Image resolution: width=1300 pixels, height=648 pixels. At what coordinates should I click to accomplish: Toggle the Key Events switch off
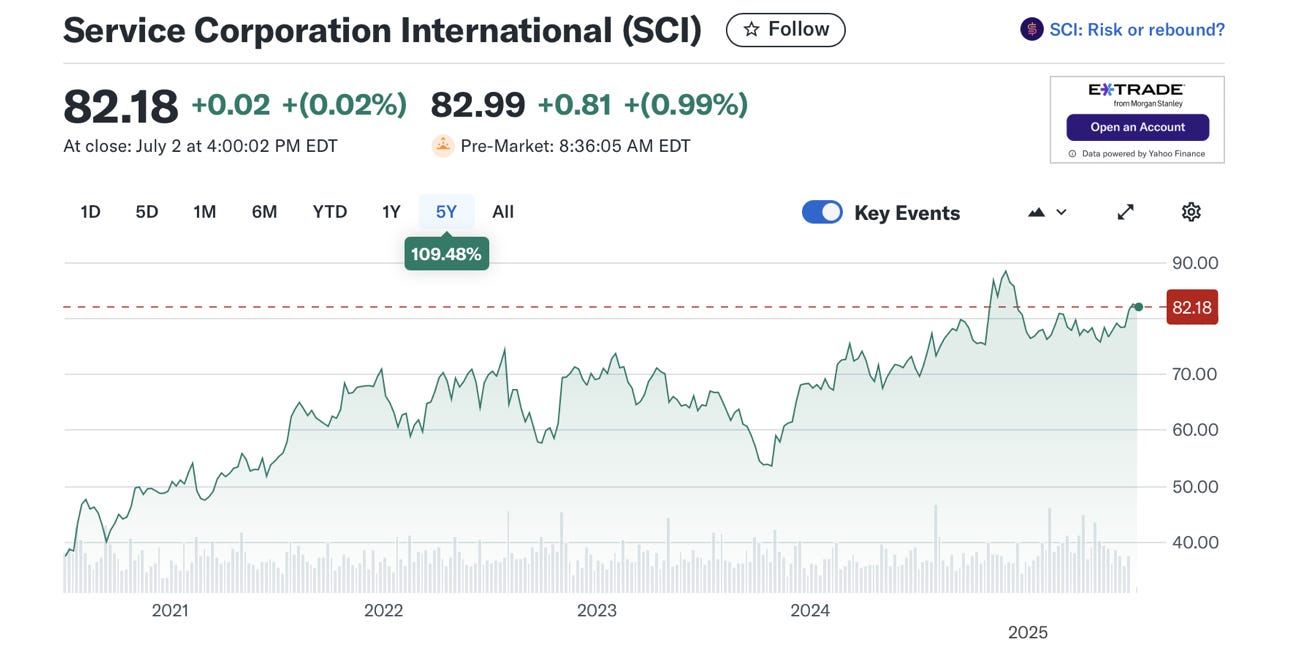point(822,212)
